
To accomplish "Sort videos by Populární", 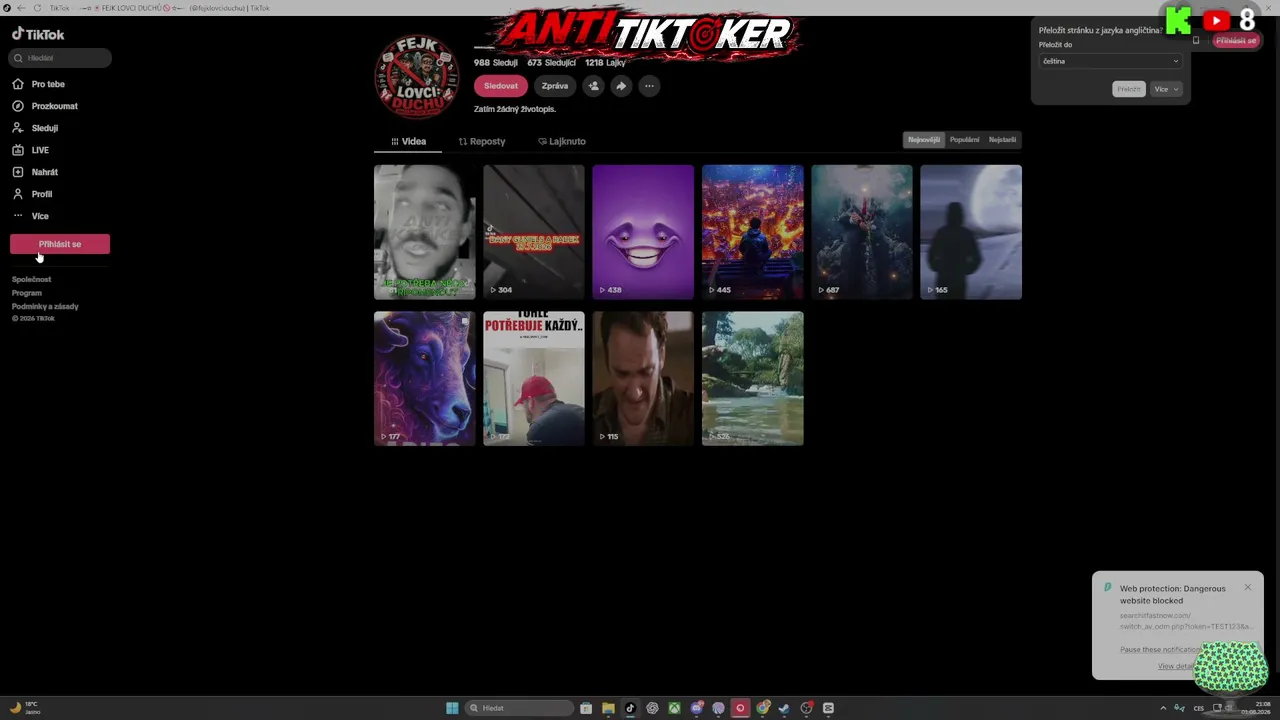I will (965, 140).
